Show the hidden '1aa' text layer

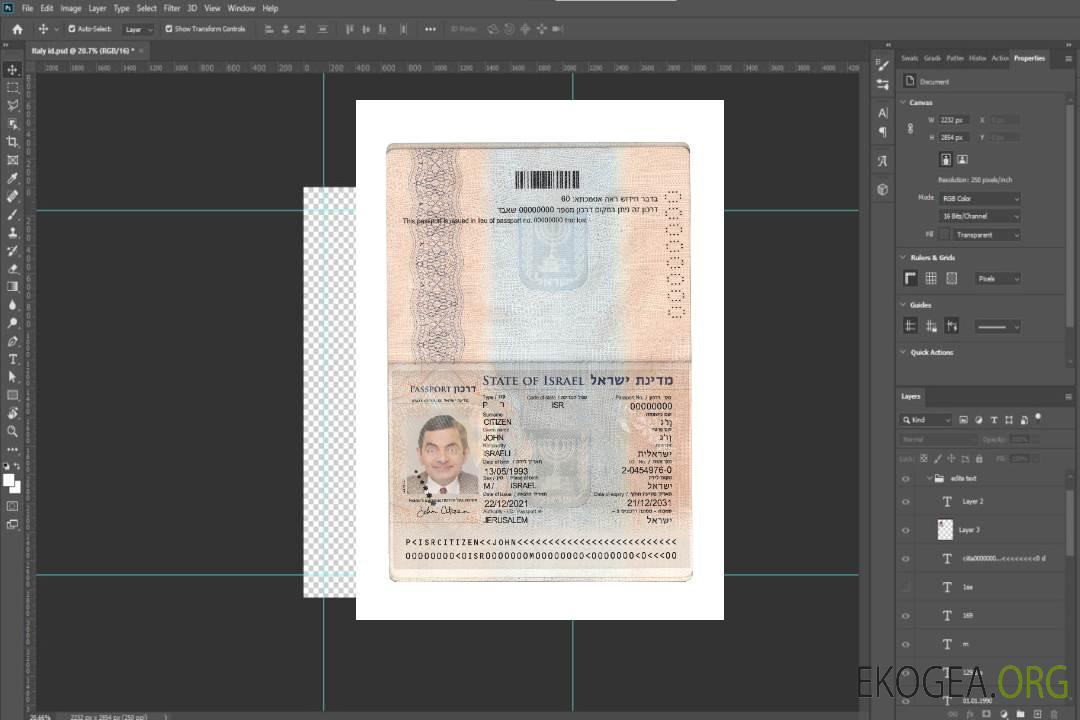[x=906, y=587]
